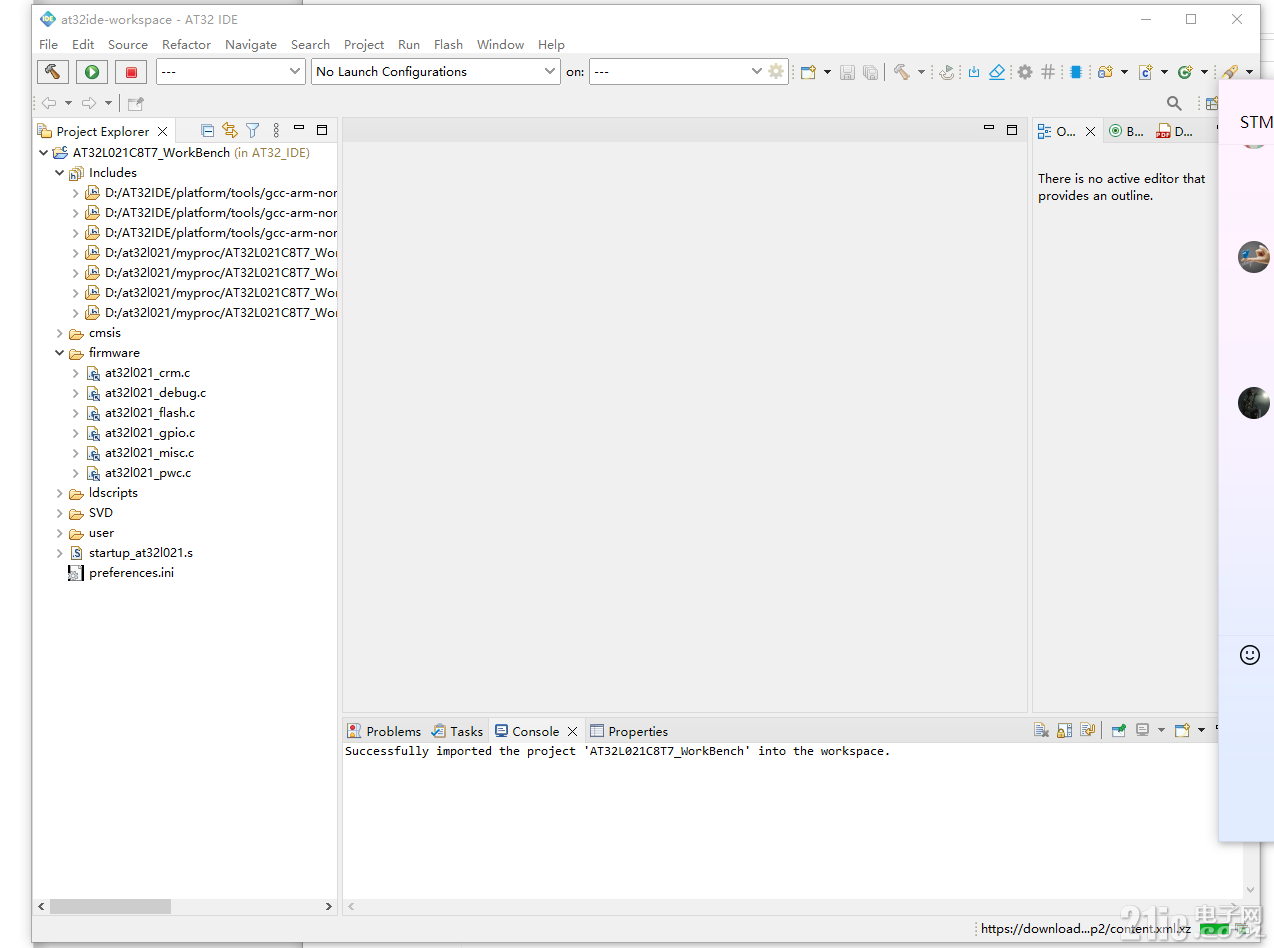Click the hammer Build button
Image resolution: width=1274 pixels, height=948 pixels.
[52, 71]
